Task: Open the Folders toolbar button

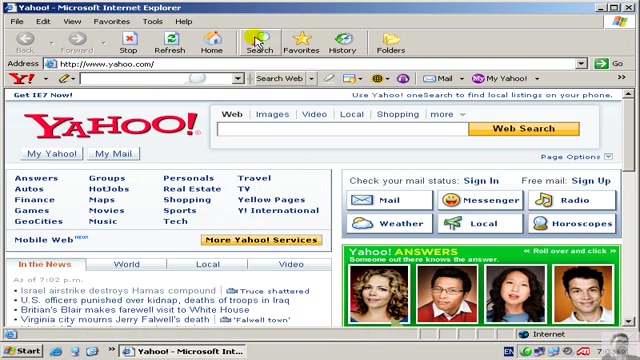Action: point(391,43)
